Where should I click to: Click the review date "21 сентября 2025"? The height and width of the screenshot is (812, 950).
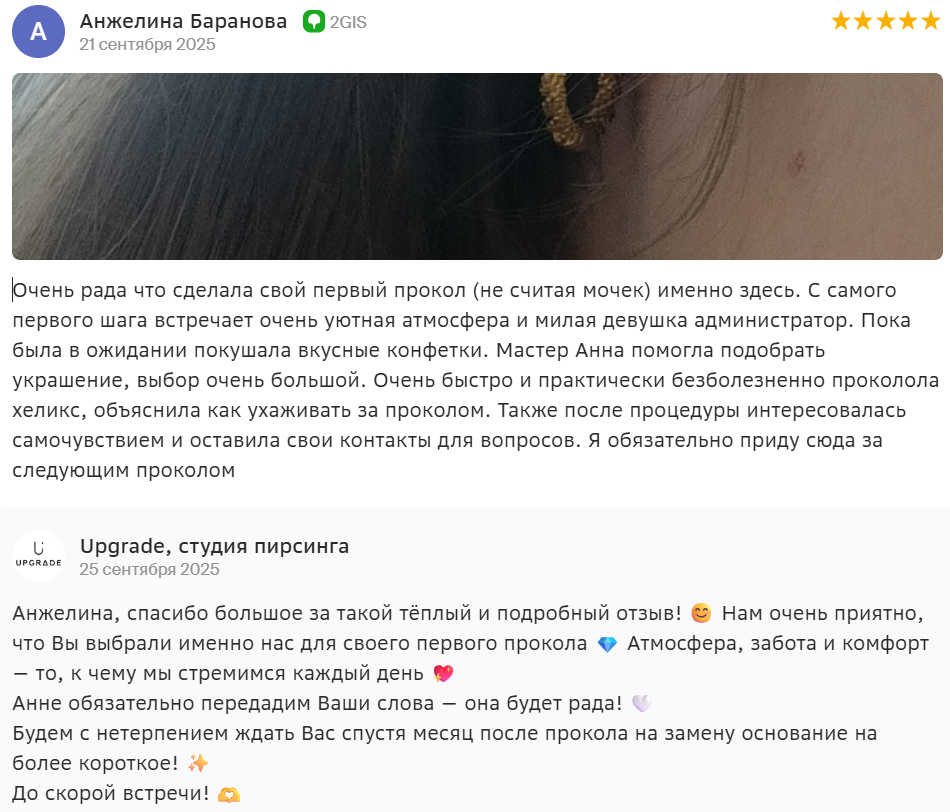point(147,44)
